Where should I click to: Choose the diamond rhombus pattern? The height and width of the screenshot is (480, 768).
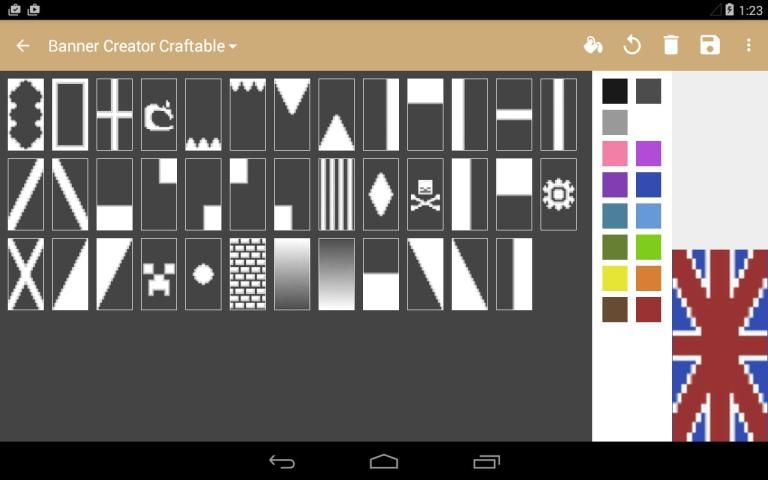click(381, 194)
